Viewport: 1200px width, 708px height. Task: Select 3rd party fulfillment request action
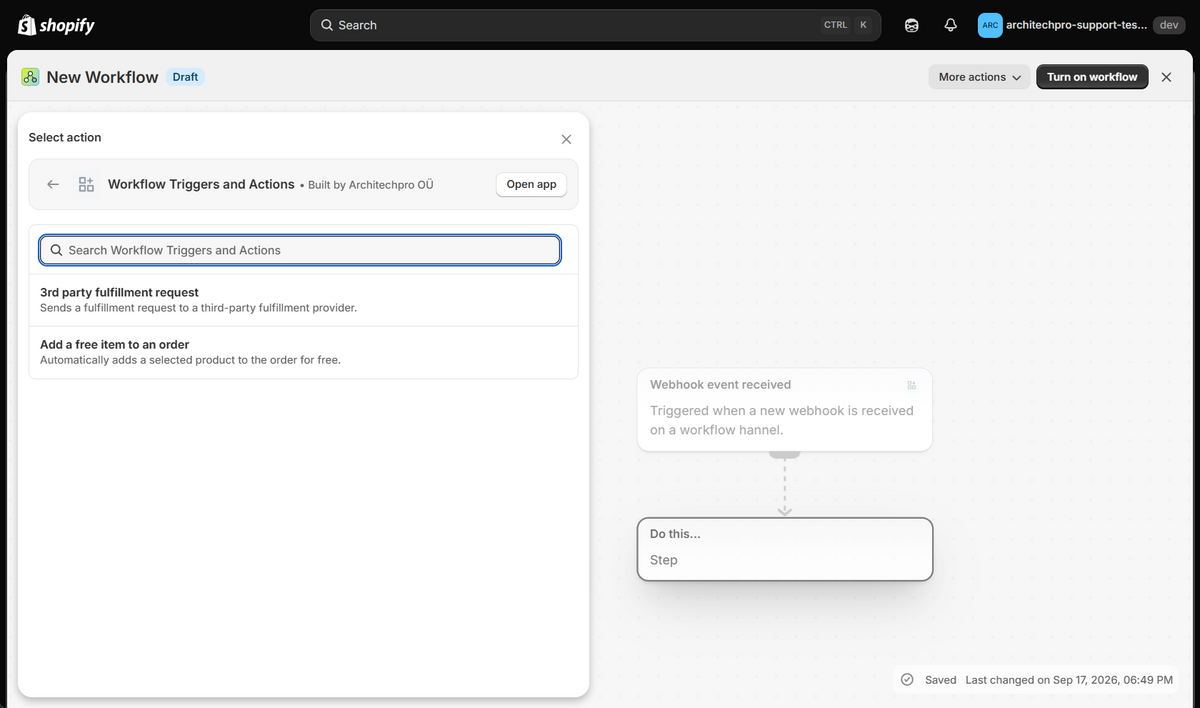coord(304,300)
